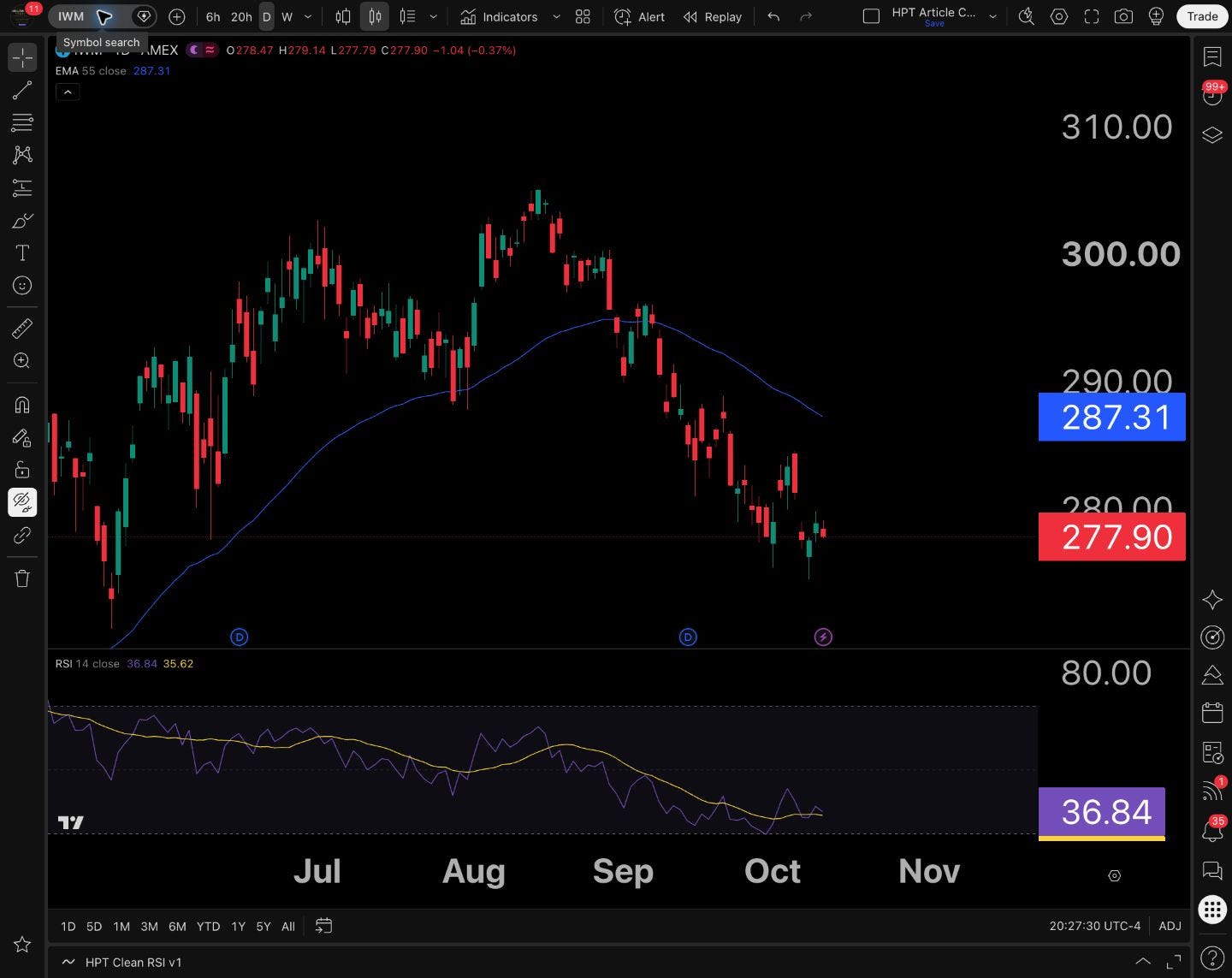
Task: Toggle hide all drawings eye-brush button
Action: click(x=22, y=502)
